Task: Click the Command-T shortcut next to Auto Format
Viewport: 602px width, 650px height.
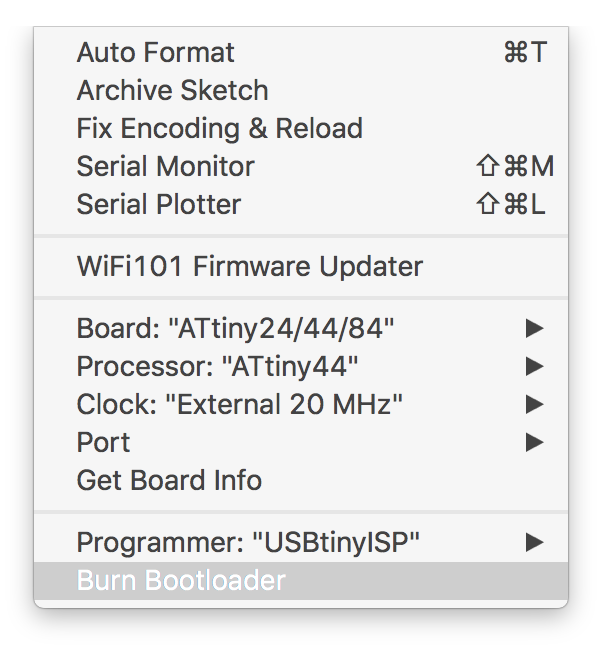Action: [525, 53]
